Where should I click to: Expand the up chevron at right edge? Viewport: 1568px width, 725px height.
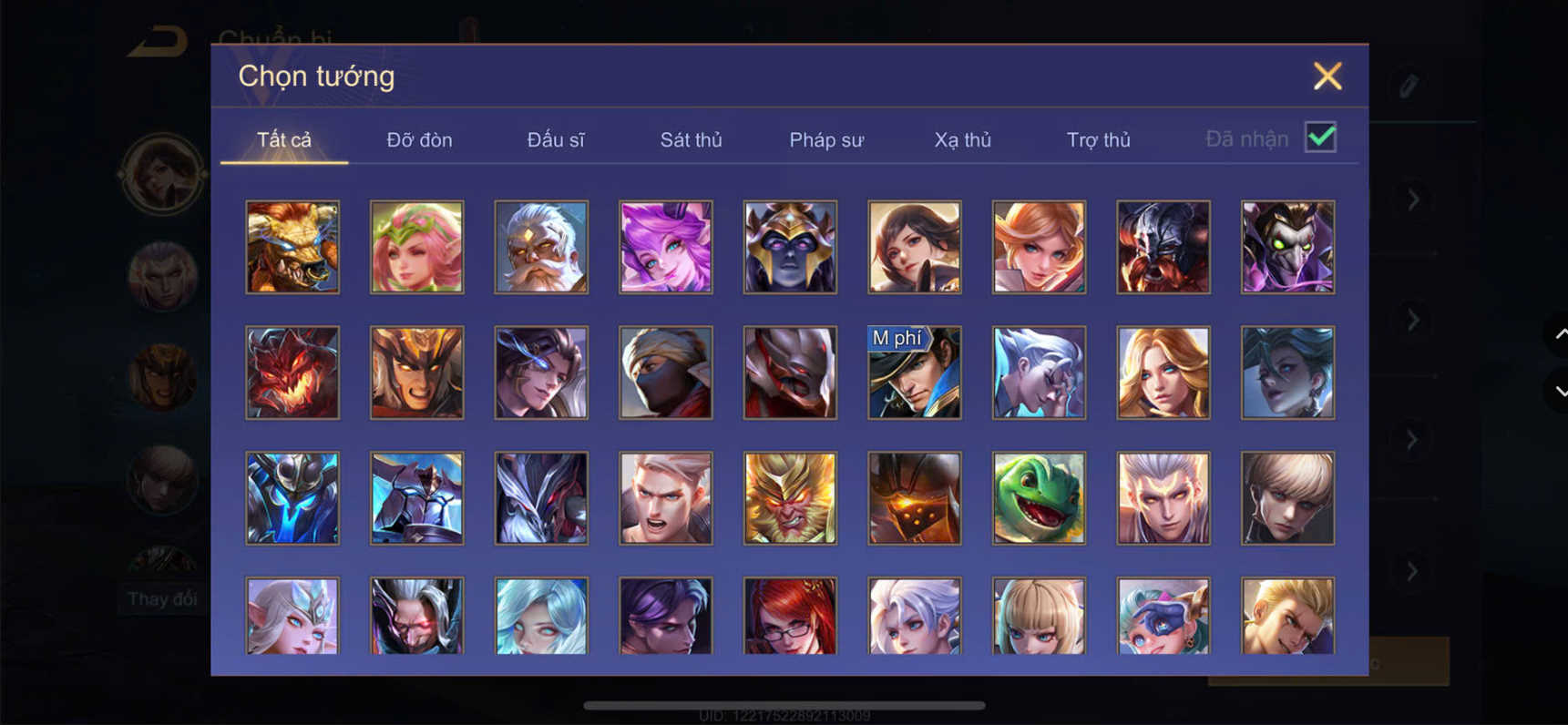pos(1559,334)
